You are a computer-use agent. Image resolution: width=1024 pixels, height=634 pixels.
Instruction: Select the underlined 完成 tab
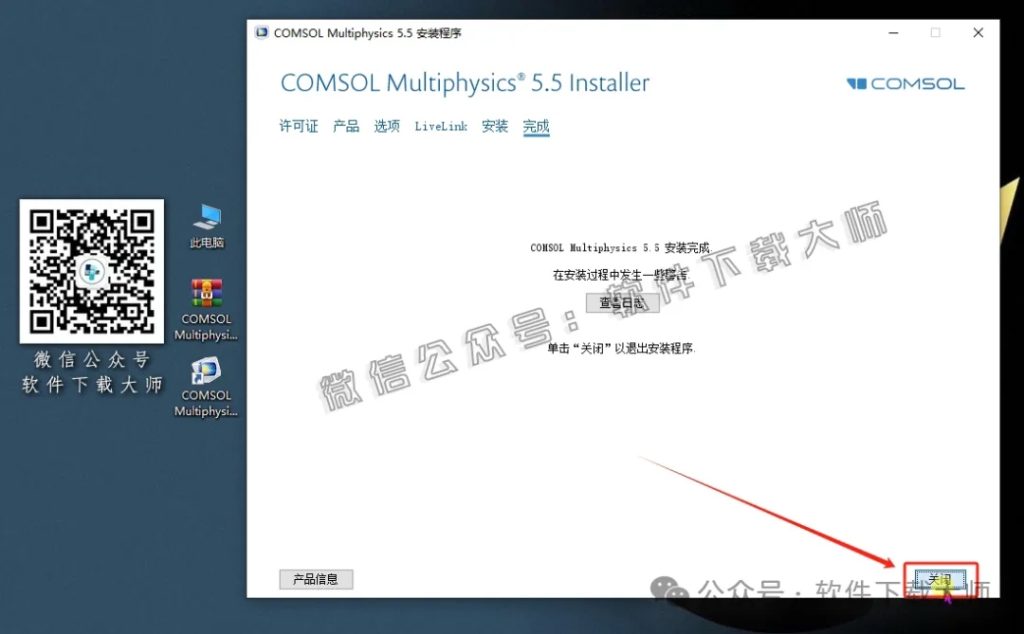pyautogui.click(x=536, y=126)
